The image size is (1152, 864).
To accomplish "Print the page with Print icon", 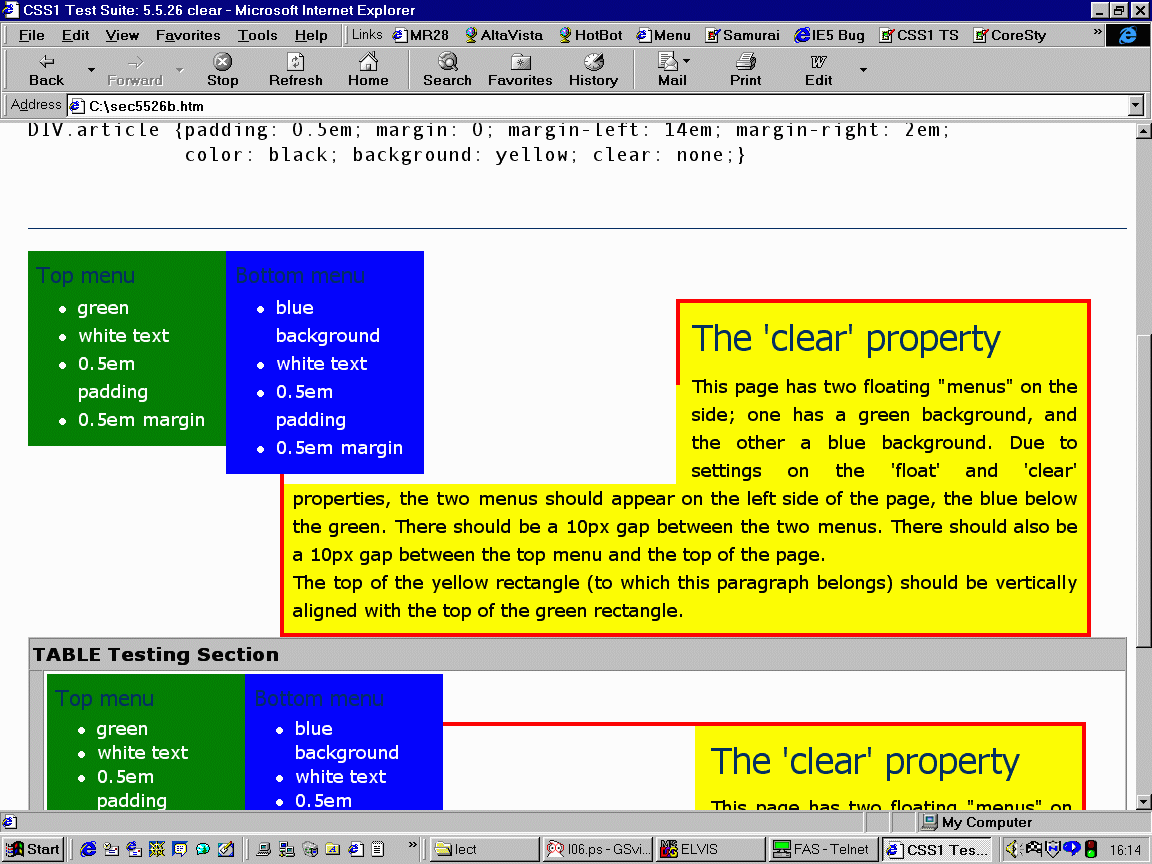I will pos(745,62).
